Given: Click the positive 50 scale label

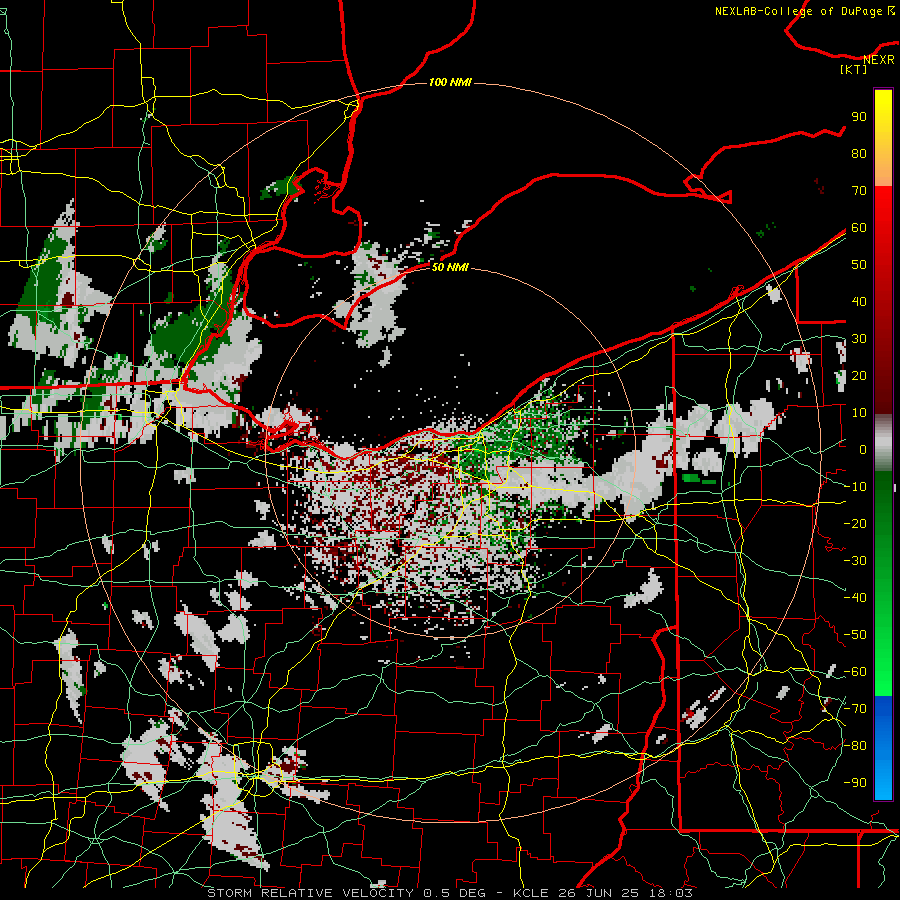Looking at the screenshot, I should tap(859, 264).
